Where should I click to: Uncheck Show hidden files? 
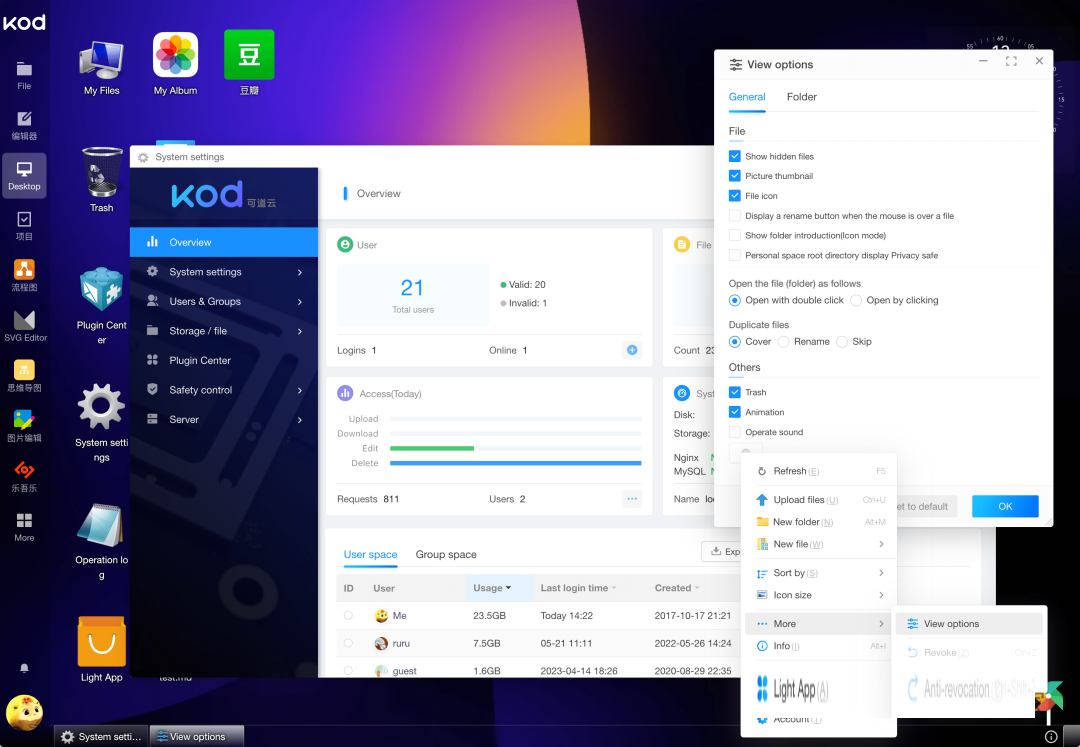tap(735, 156)
